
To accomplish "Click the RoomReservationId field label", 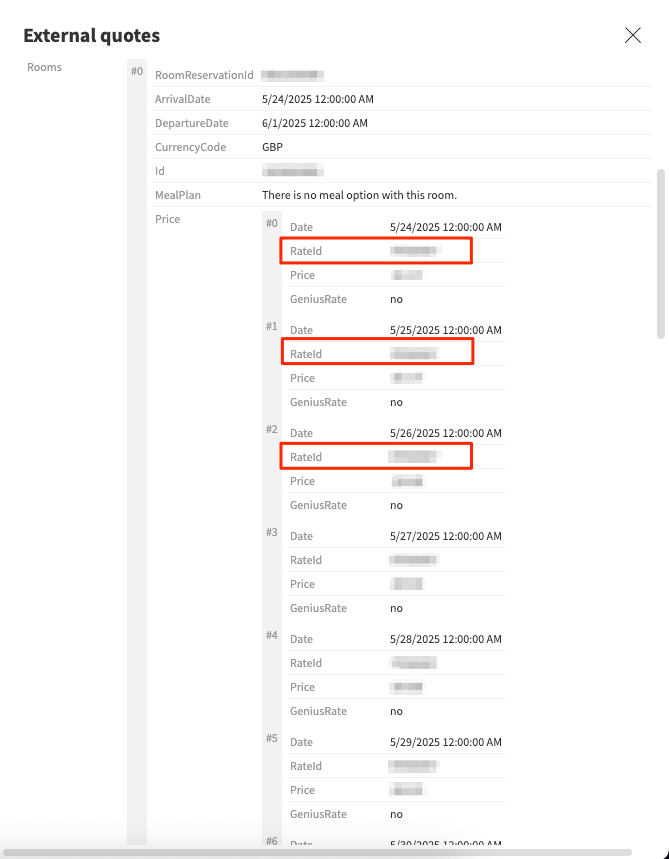I will point(204,75).
